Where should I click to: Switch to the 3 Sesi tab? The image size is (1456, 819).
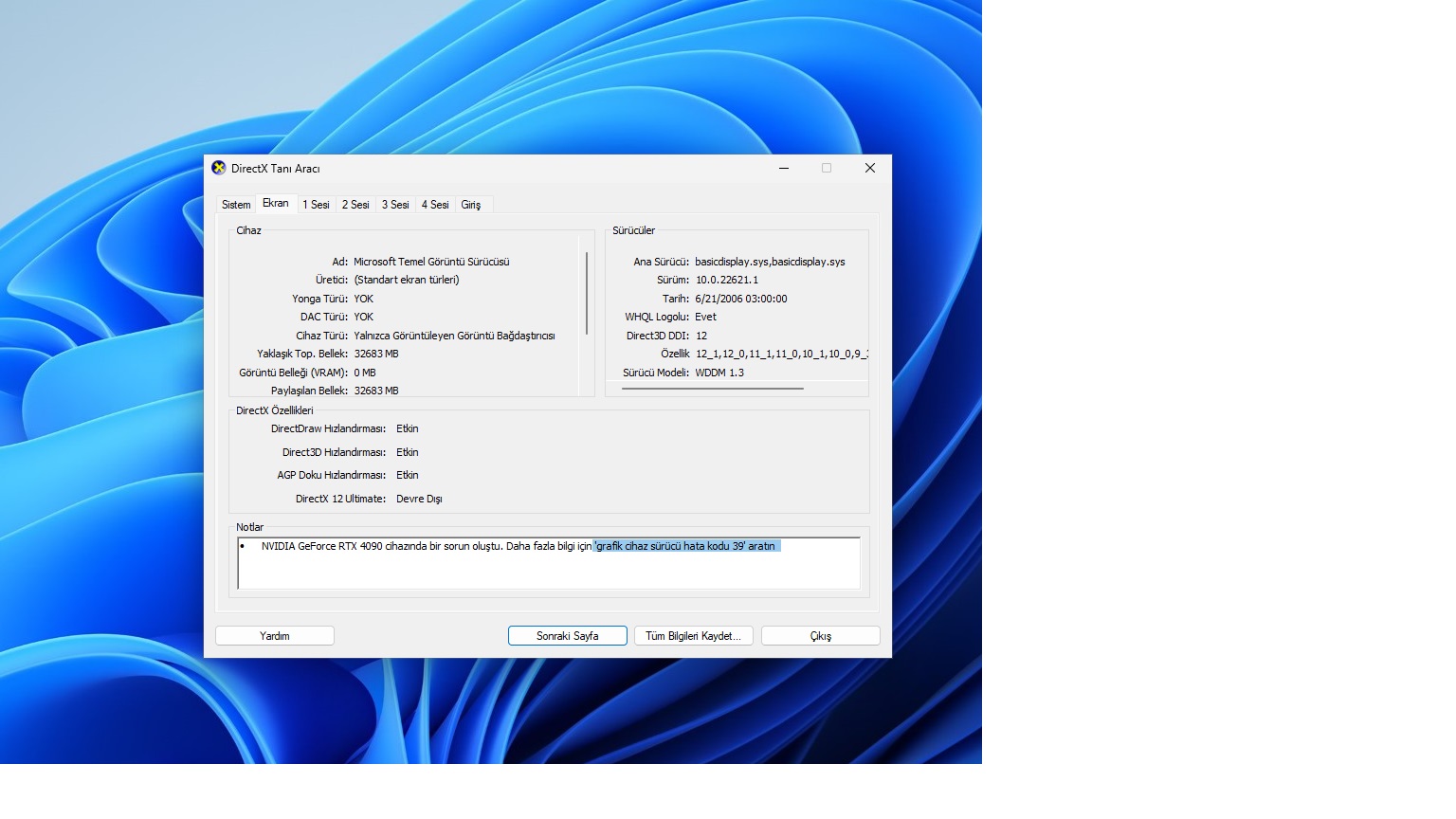point(395,205)
